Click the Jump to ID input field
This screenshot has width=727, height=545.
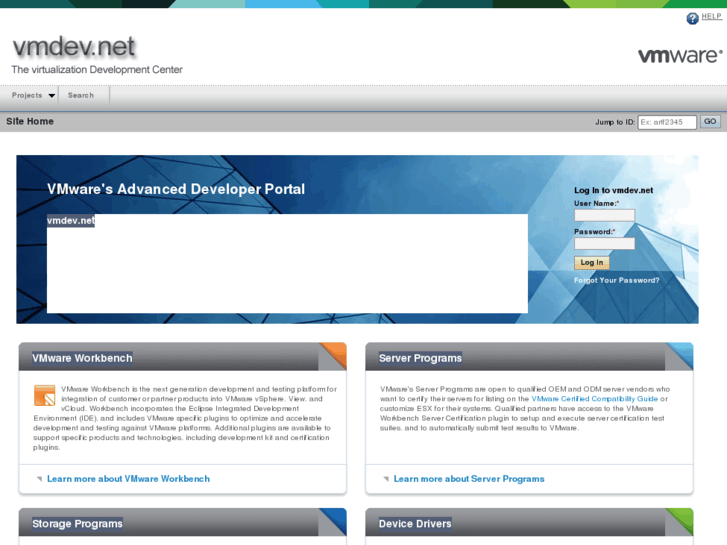point(667,122)
